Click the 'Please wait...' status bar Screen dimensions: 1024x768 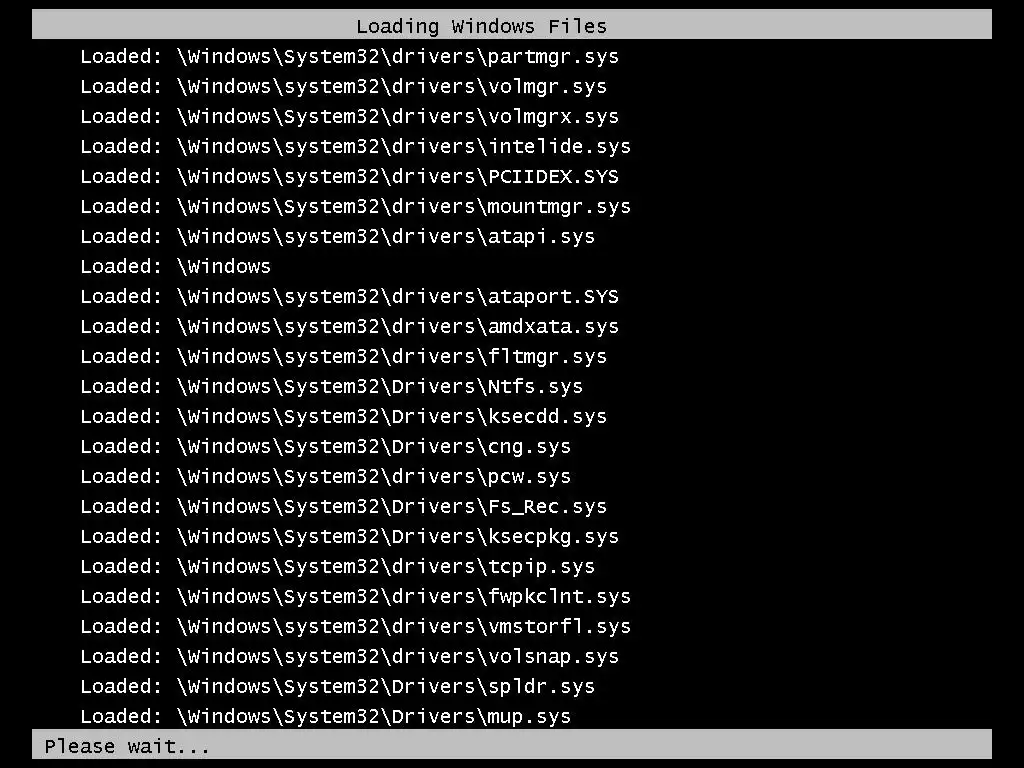click(x=512, y=744)
